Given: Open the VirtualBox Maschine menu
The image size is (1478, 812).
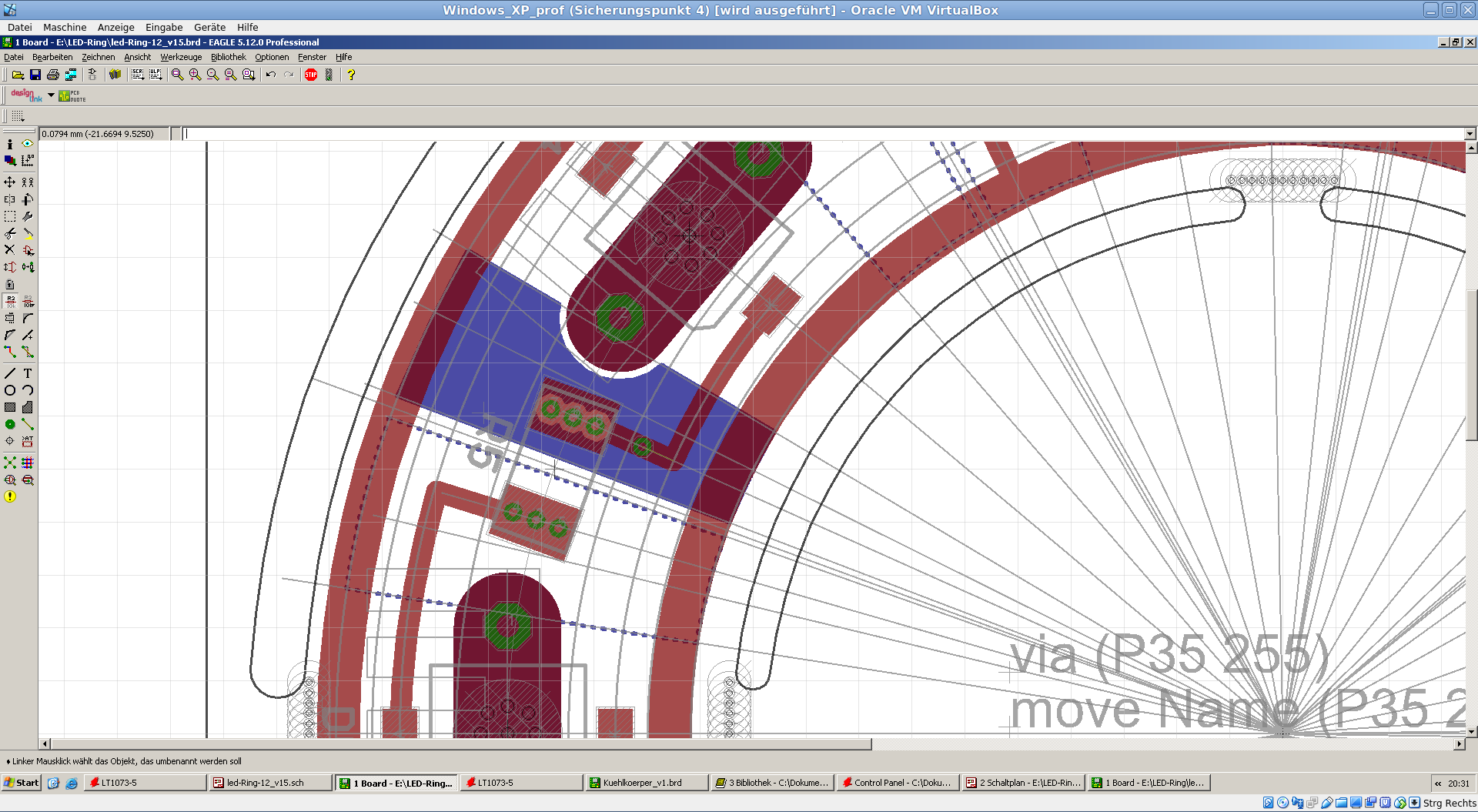Looking at the screenshot, I should [x=65, y=27].
